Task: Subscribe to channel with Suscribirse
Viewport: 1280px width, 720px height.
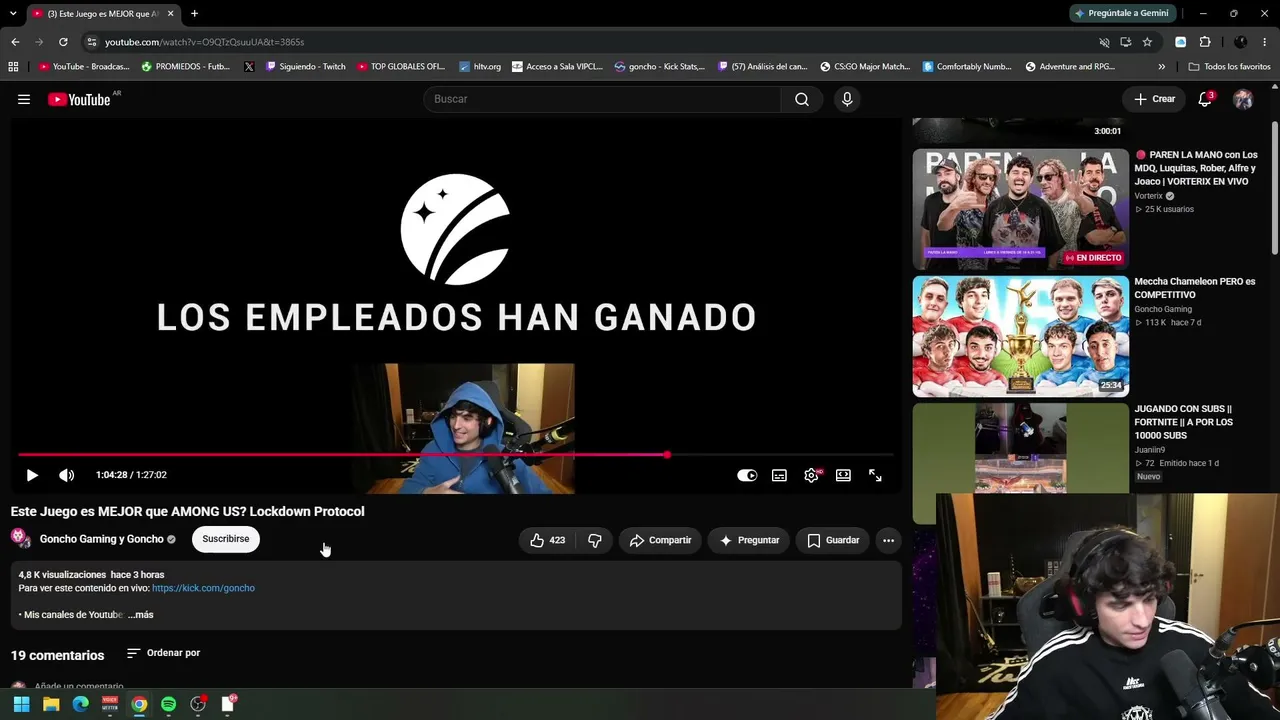Action: (226, 539)
